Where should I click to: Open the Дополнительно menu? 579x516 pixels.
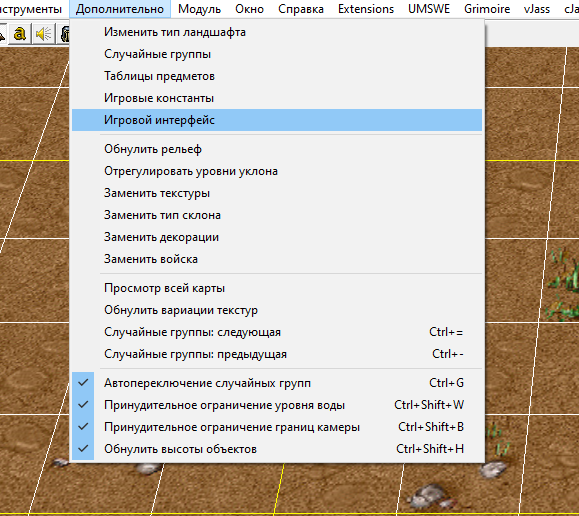(120, 9)
